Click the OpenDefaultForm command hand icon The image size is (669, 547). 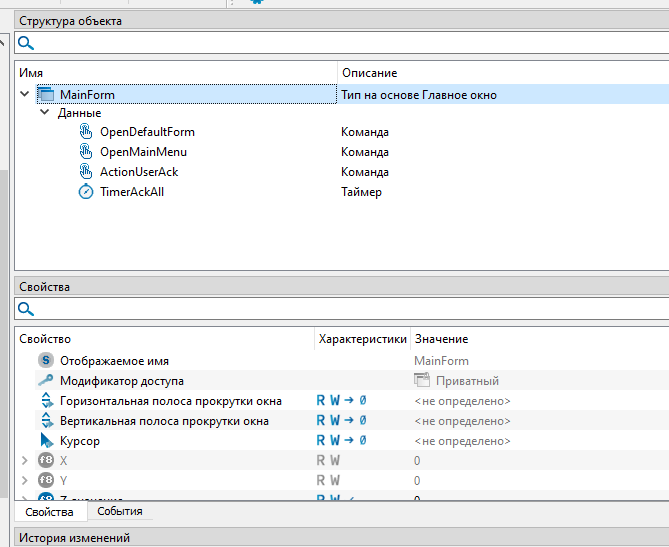click(x=86, y=132)
